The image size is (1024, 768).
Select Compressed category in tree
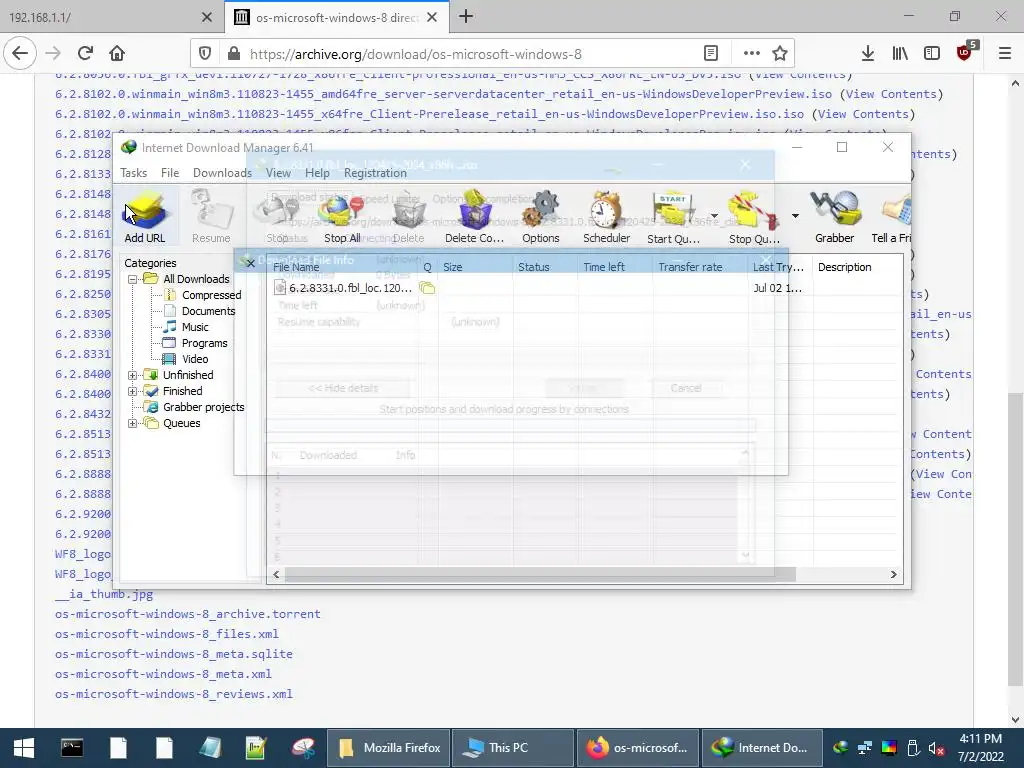[212, 295]
